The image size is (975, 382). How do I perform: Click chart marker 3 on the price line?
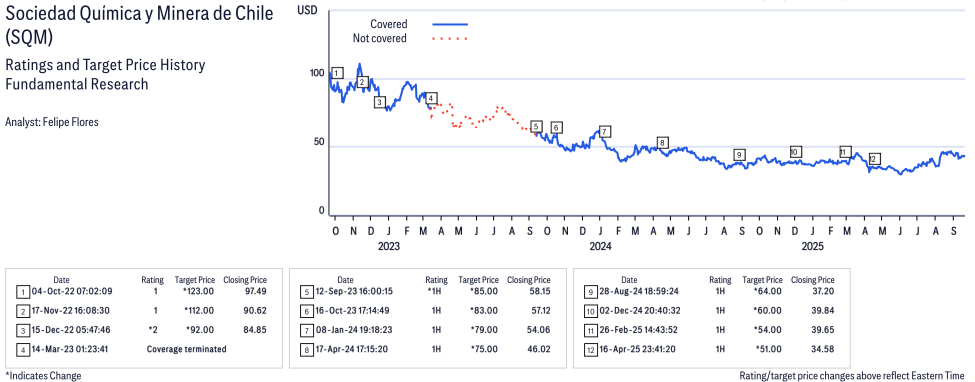[x=380, y=102]
